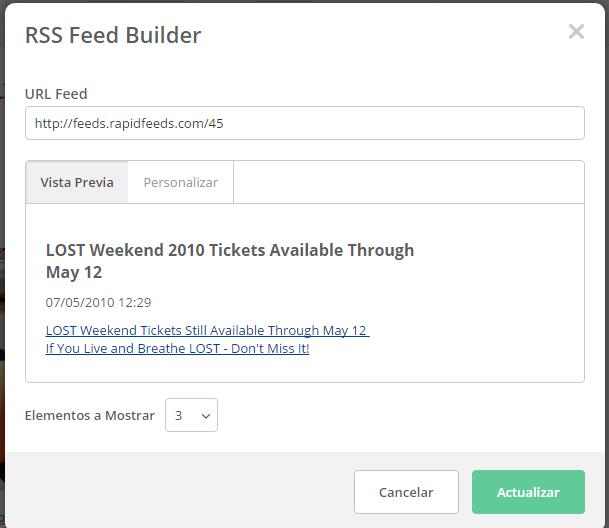Click the green Actualizar button

(528, 492)
